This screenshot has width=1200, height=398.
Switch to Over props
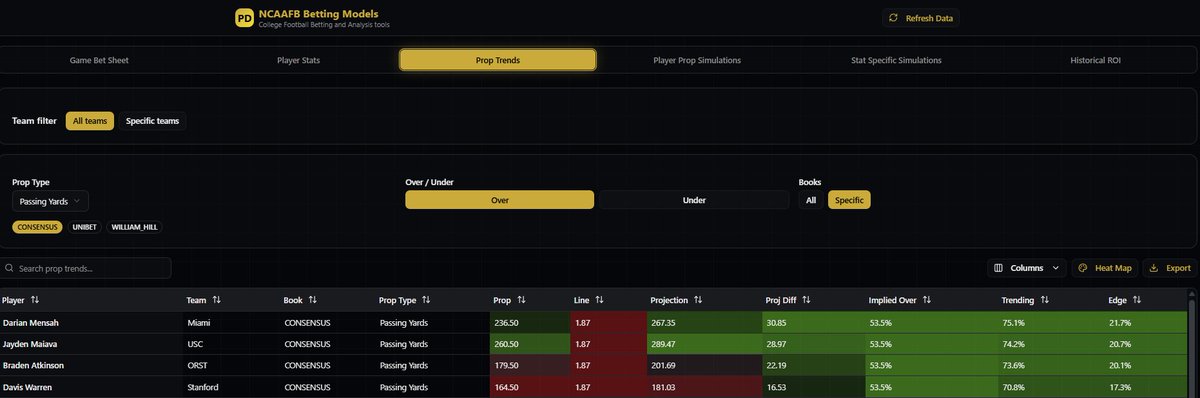[x=500, y=200]
